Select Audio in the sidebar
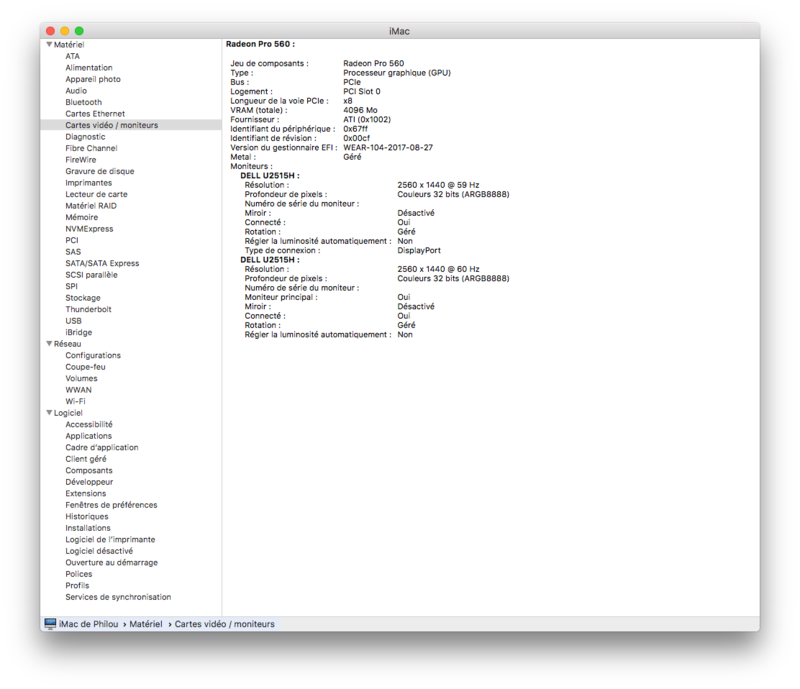Image resolution: width=800 pixels, height=689 pixels. click(76, 90)
